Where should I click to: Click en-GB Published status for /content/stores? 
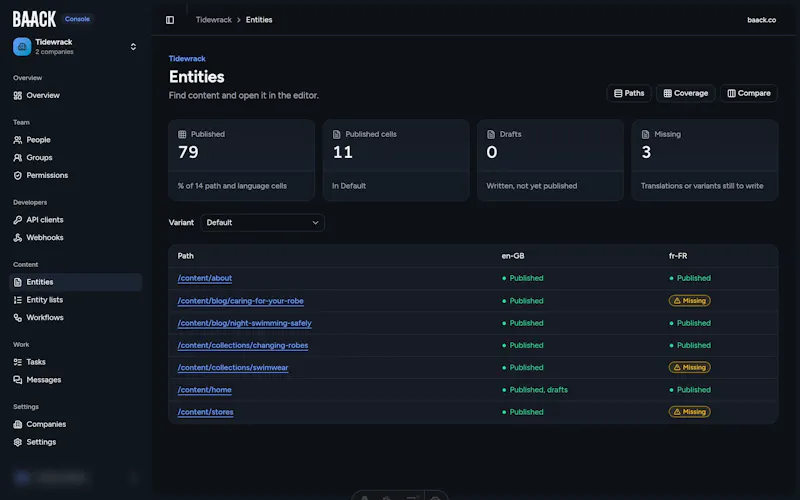[522, 412]
